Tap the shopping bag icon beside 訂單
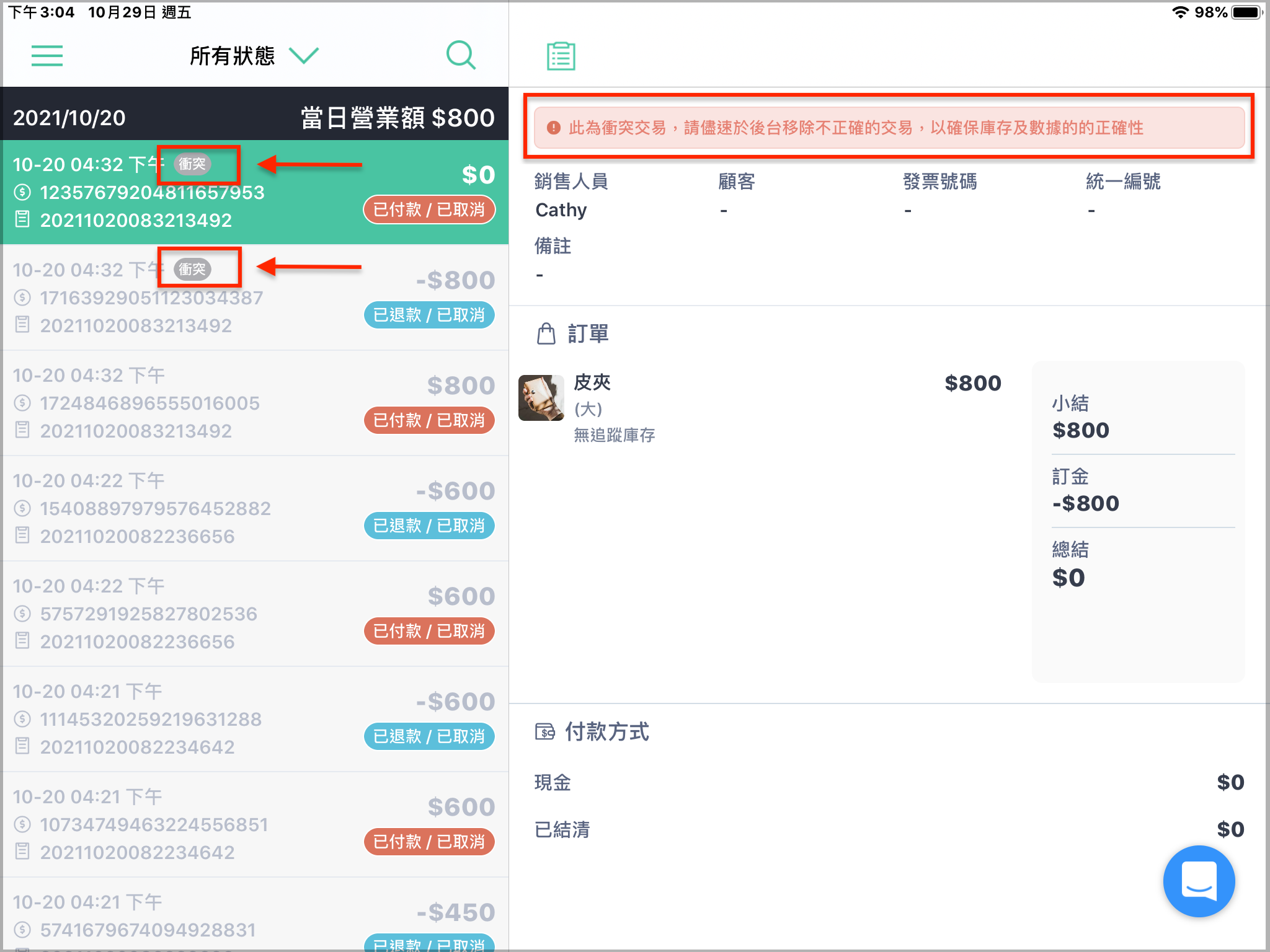Viewport: 1270px width, 952px height. (546, 333)
